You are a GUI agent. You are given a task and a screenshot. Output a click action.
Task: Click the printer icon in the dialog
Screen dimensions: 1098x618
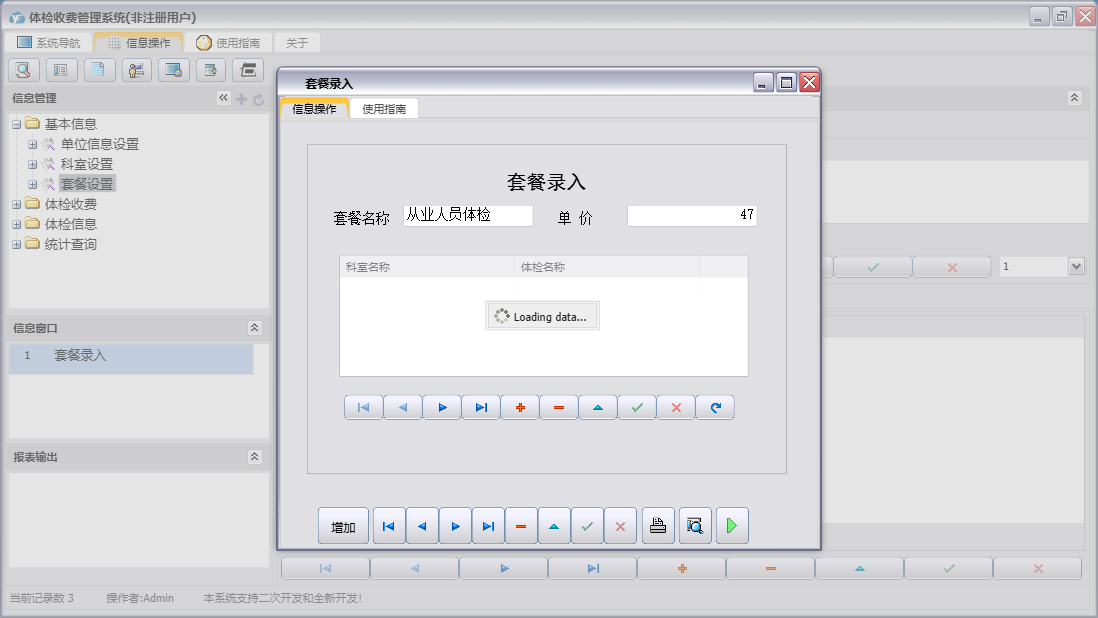coord(658,525)
